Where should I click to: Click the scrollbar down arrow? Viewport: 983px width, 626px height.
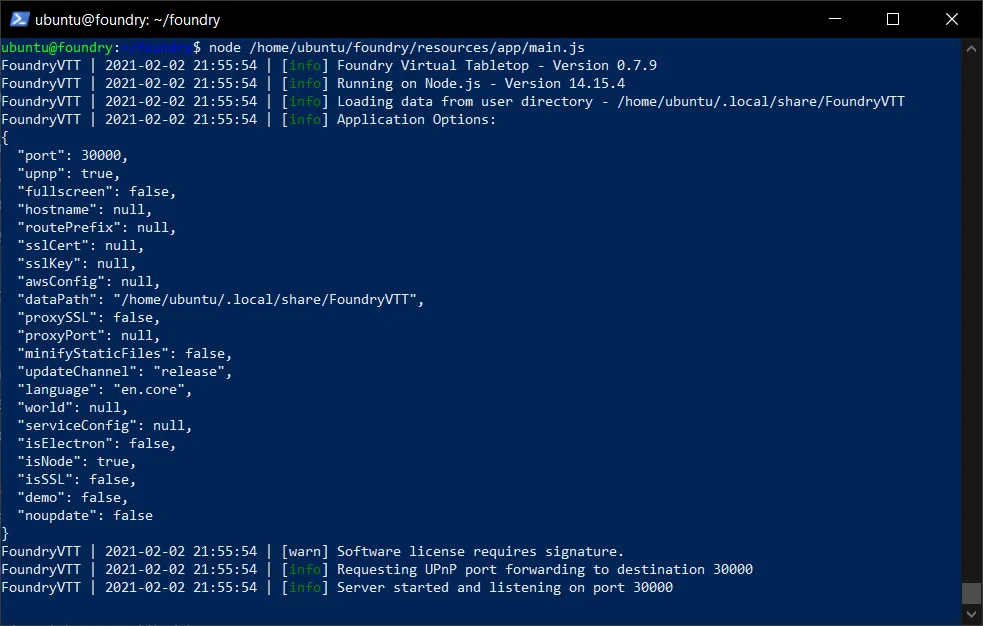(970, 613)
